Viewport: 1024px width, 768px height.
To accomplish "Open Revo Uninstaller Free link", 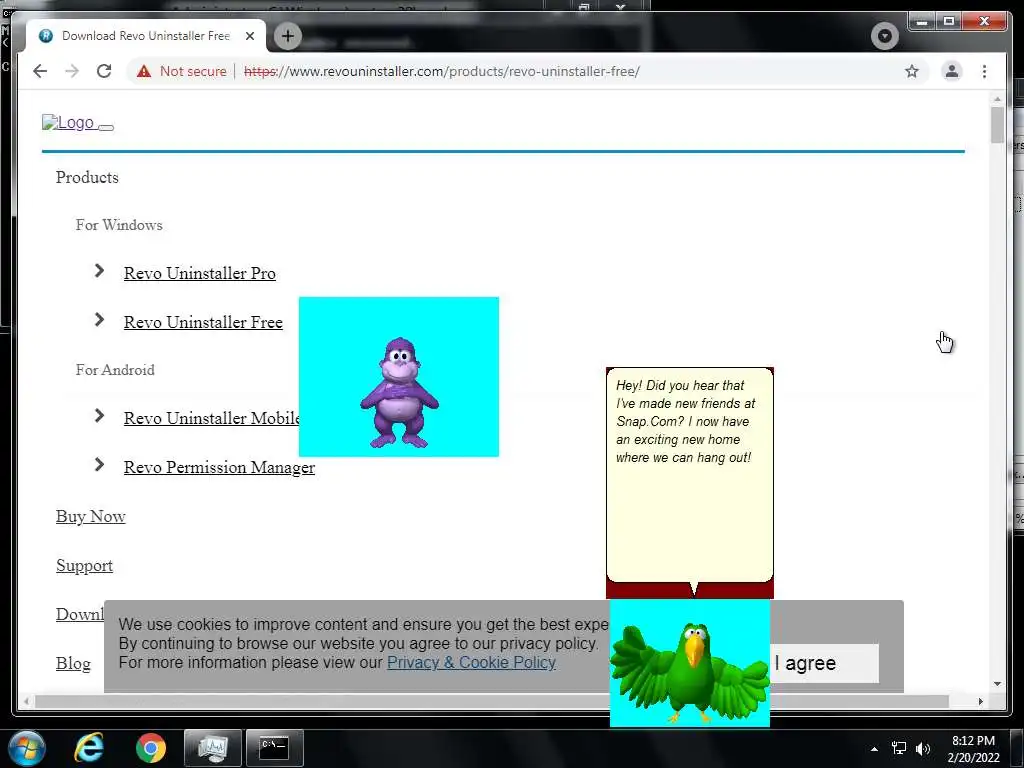I will (x=203, y=322).
